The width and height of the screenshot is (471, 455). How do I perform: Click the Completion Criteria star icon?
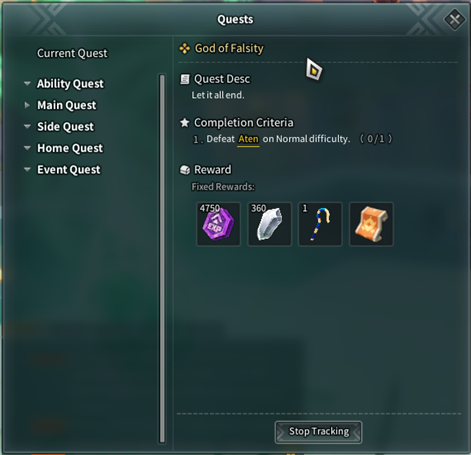(x=185, y=123)
